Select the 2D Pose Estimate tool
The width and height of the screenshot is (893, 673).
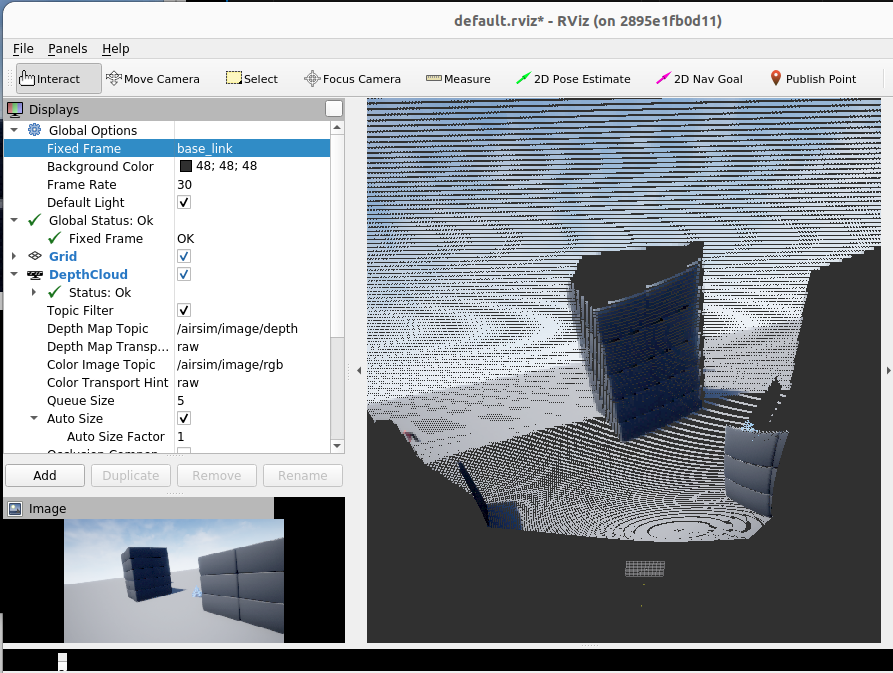[x=573, y=79]
